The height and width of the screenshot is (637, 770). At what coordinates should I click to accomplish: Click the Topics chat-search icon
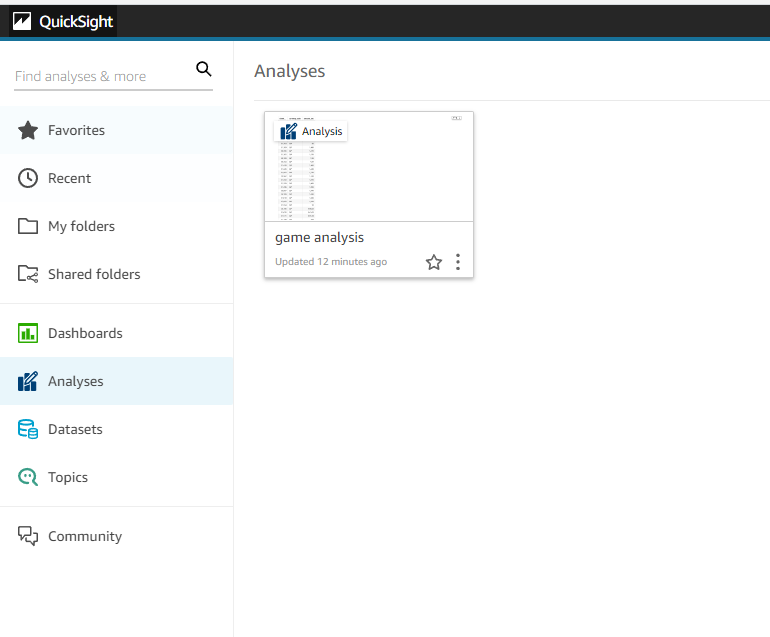pos(28,477)
